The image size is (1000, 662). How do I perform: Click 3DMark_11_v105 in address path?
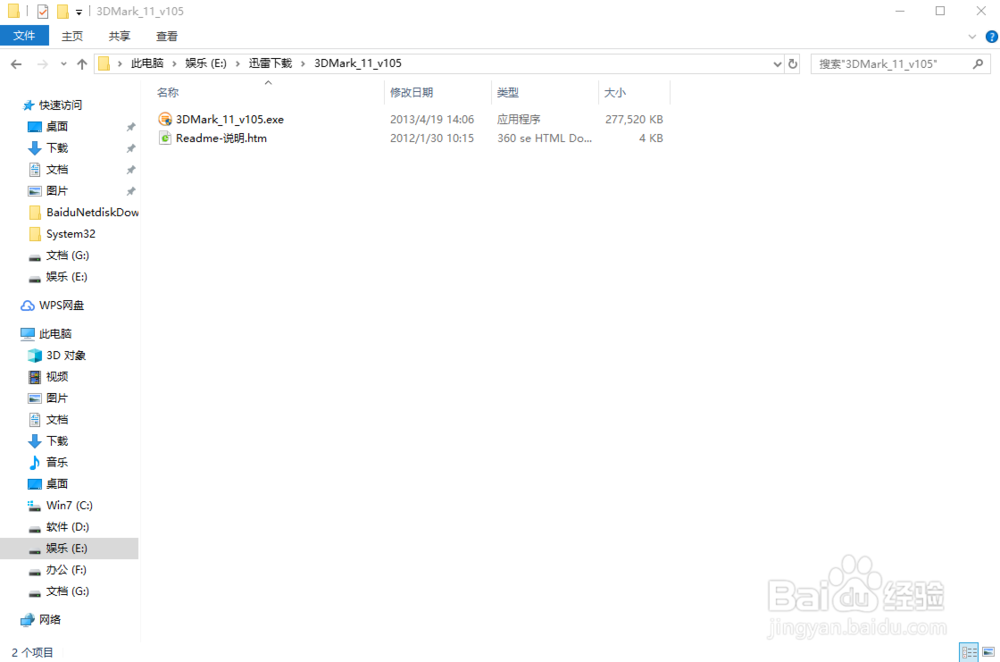pyautogui.click(x=358, y=63)
